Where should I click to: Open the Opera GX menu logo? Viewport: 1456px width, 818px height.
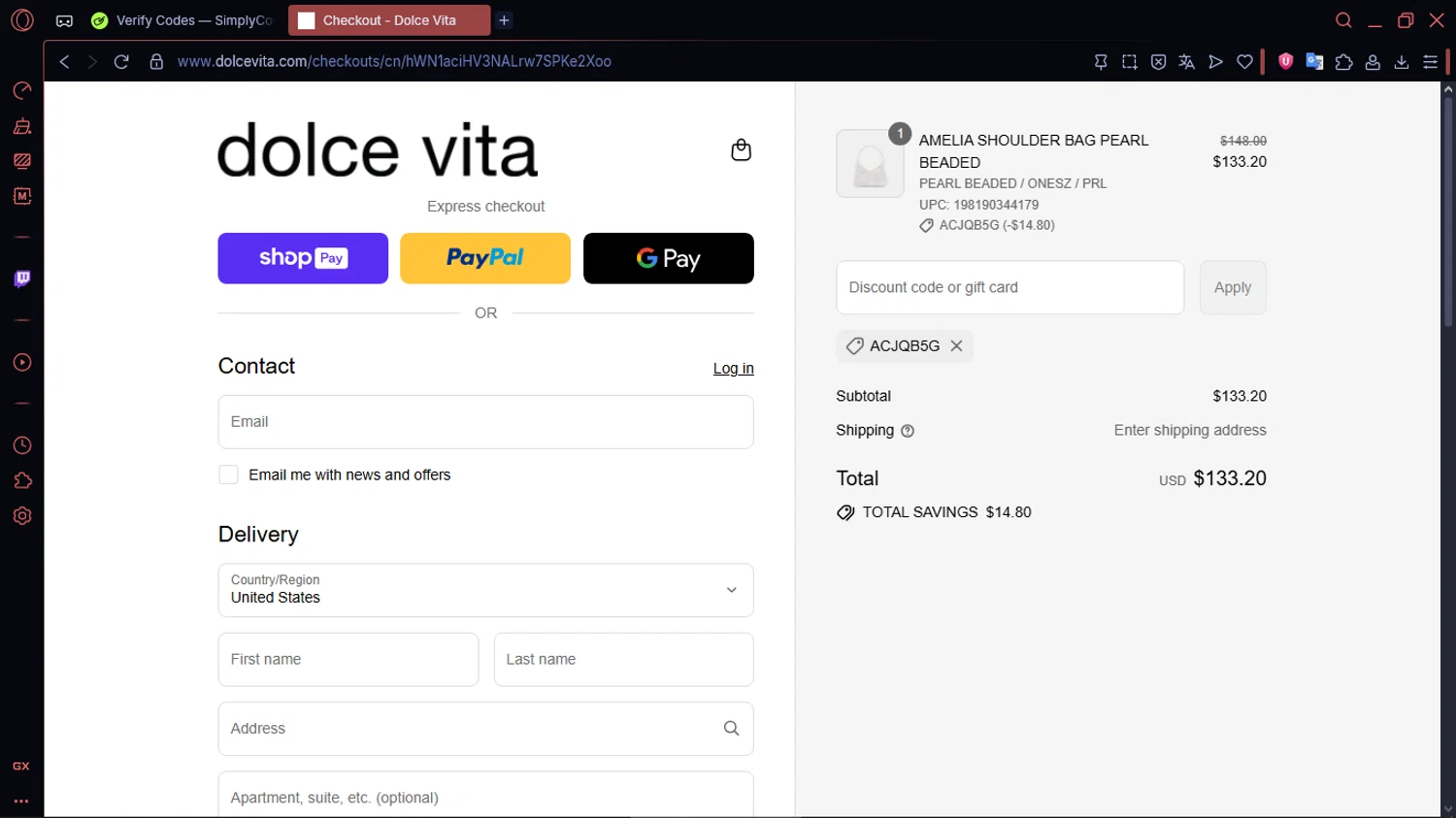(x=21, y=20)
